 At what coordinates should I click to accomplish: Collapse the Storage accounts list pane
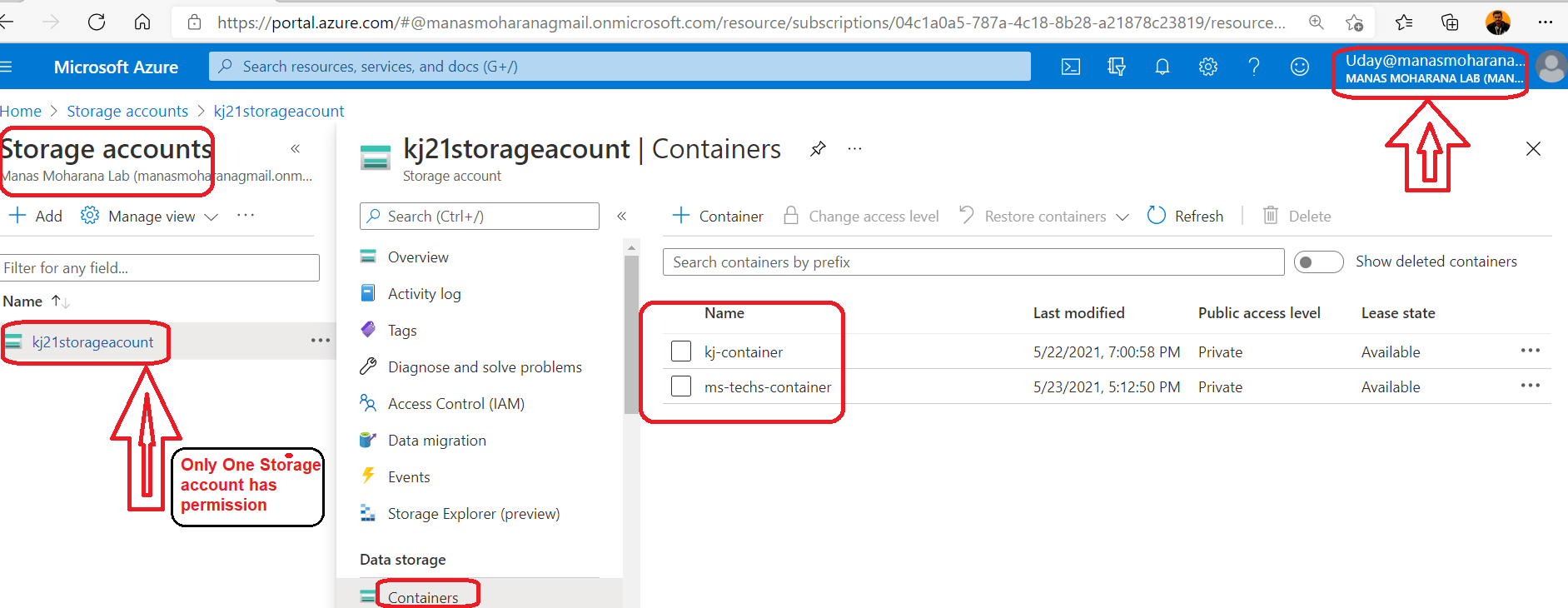pos(295,149)
